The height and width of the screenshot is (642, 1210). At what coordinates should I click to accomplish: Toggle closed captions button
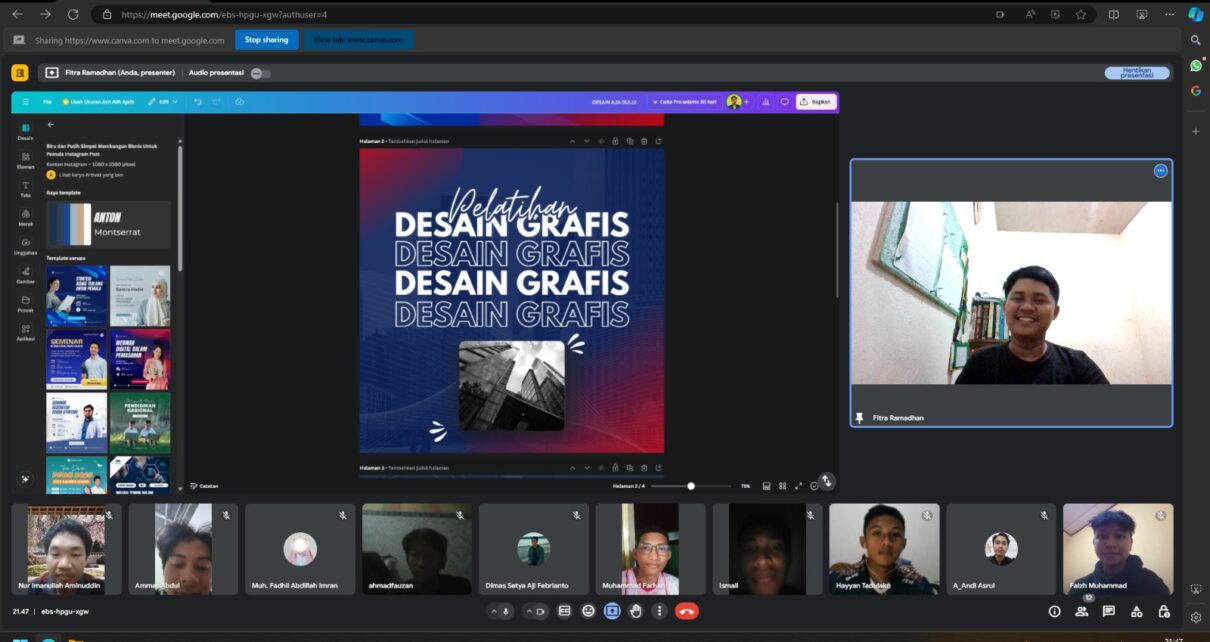tap(564, 611)
